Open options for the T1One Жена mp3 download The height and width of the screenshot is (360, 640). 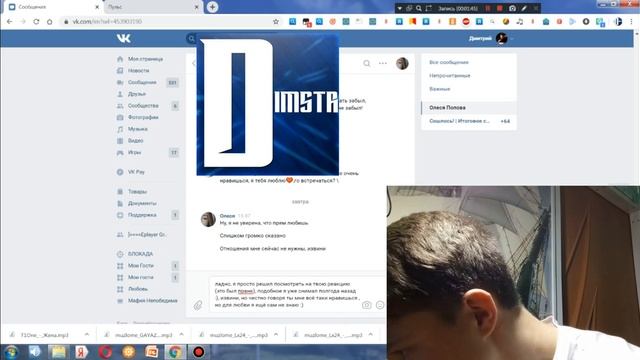pyautogui.click(x=87, y=335)
